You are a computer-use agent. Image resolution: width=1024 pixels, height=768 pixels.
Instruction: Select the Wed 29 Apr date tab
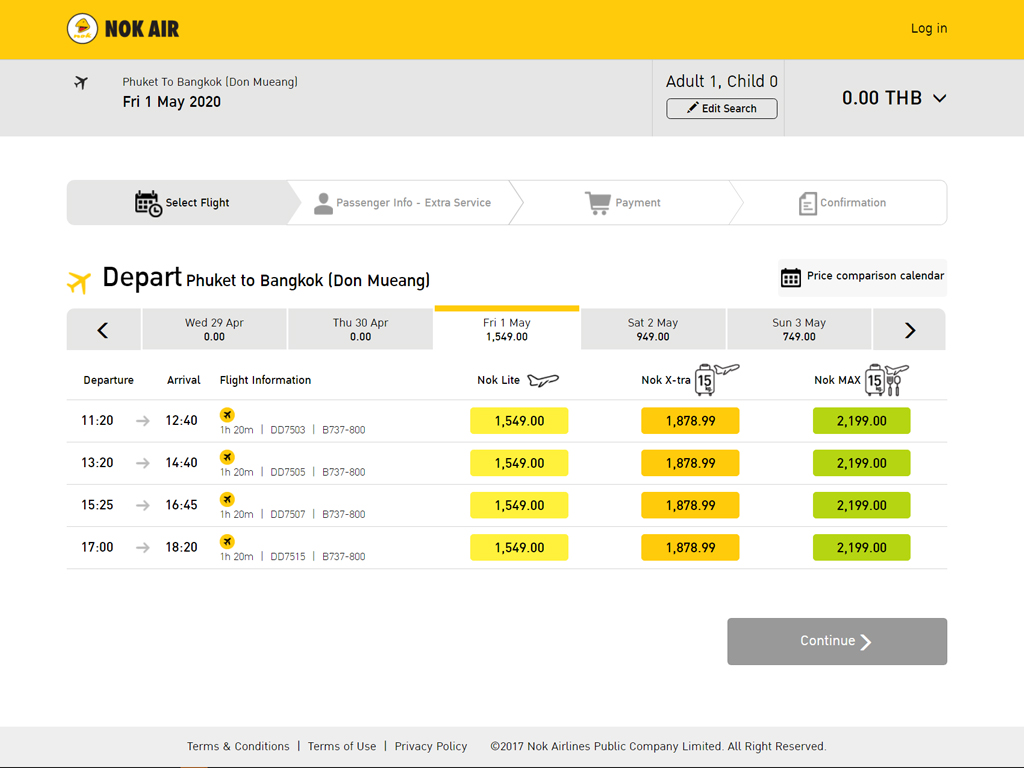(x=214, y=330)
